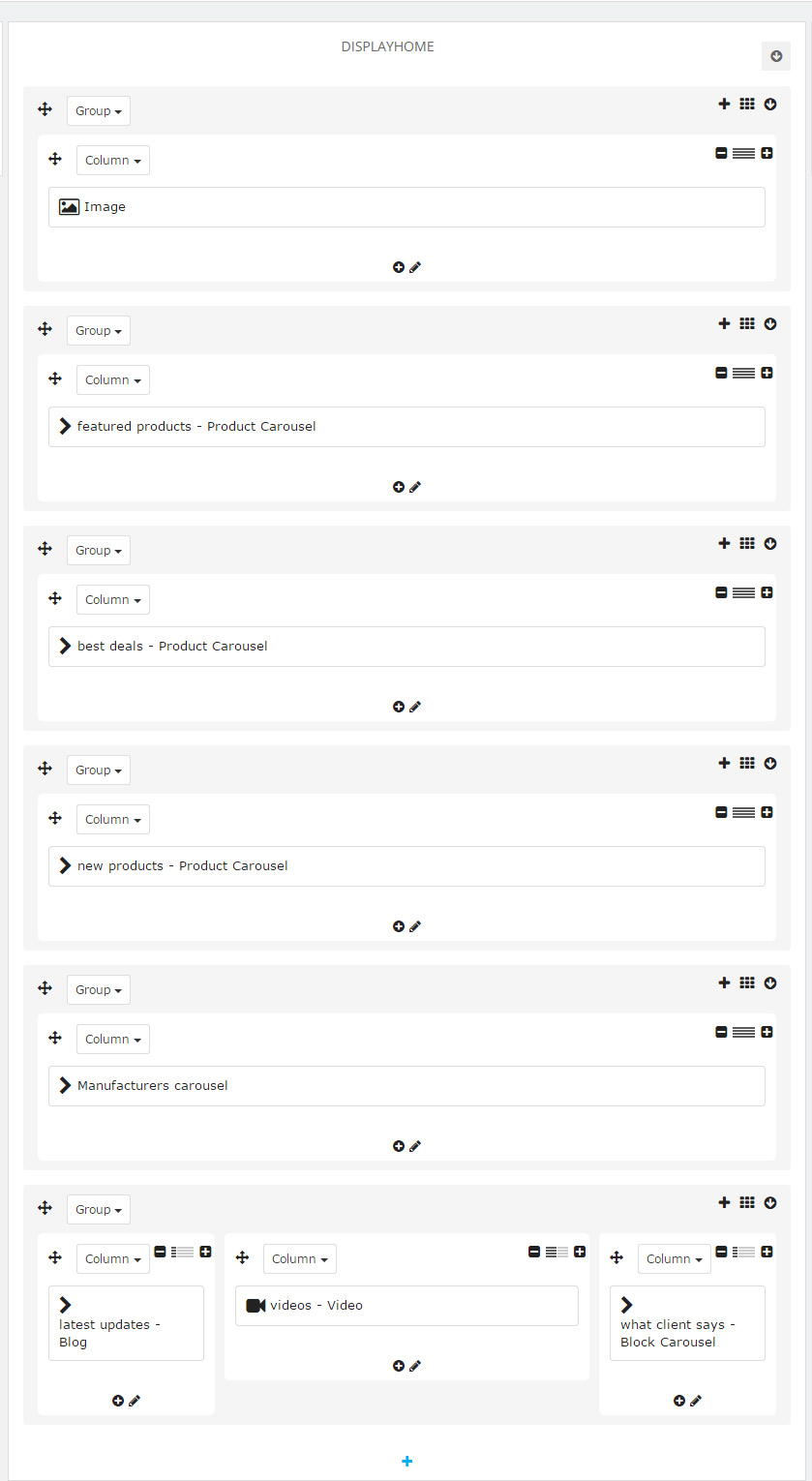Add widget with plus circle under best deals carousel

(x=398, y=707)
